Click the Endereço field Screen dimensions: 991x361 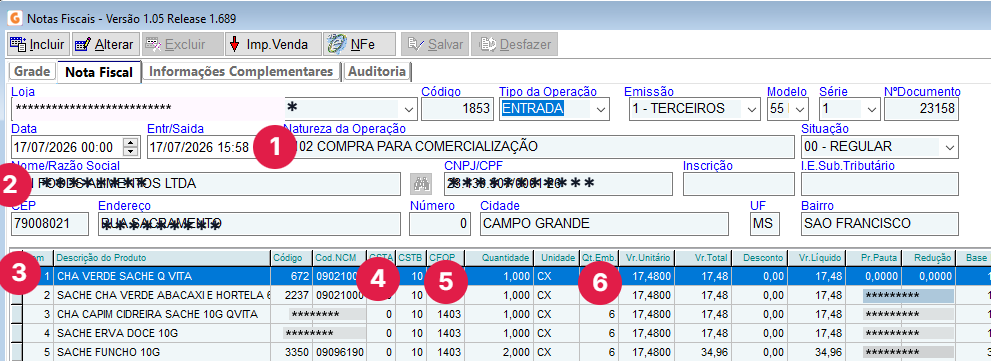250,223
